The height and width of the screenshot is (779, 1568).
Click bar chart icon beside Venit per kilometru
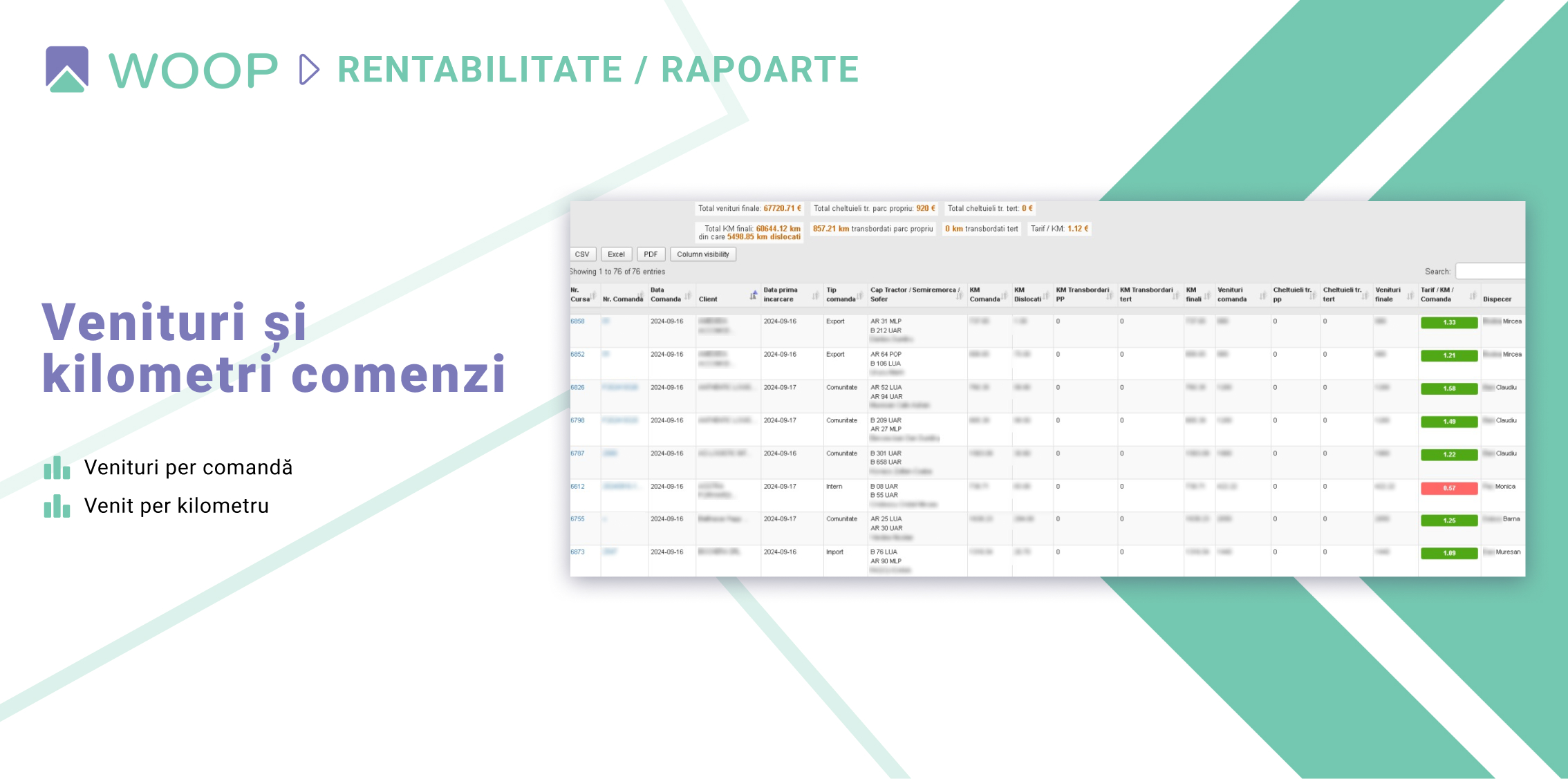(57, 506)
